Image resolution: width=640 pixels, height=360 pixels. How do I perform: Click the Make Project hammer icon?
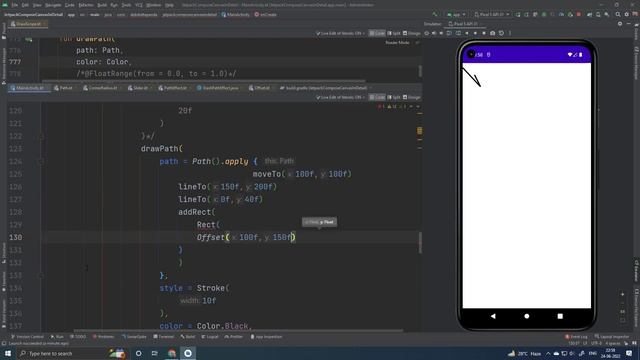point(434,14)
